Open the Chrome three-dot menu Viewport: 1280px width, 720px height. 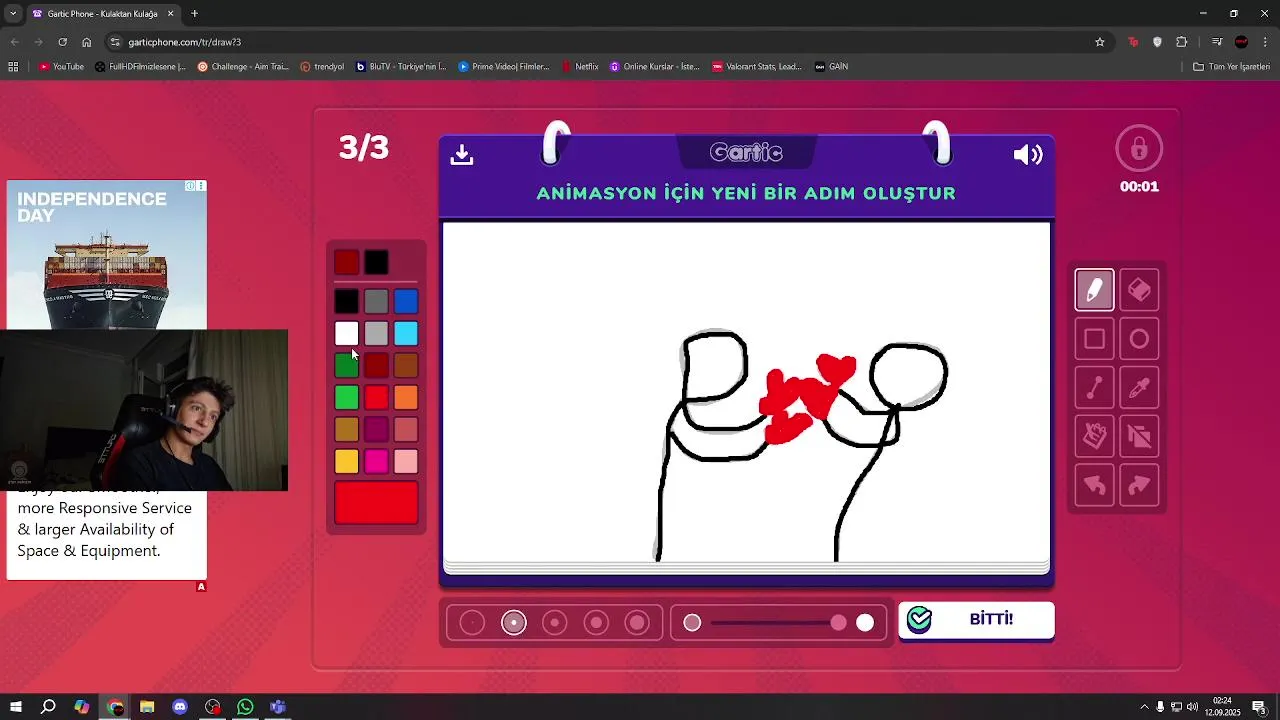(1266, 42)
